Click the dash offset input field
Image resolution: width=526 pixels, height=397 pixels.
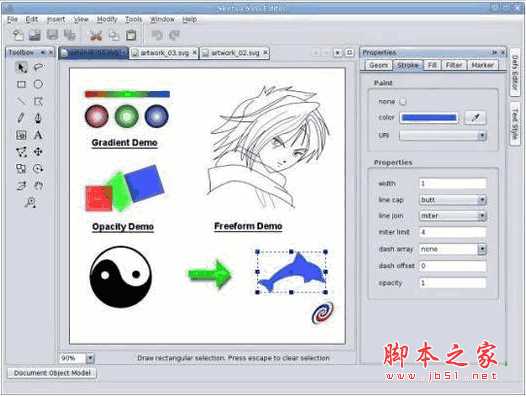pyautogui.click(x=453, y=266)
